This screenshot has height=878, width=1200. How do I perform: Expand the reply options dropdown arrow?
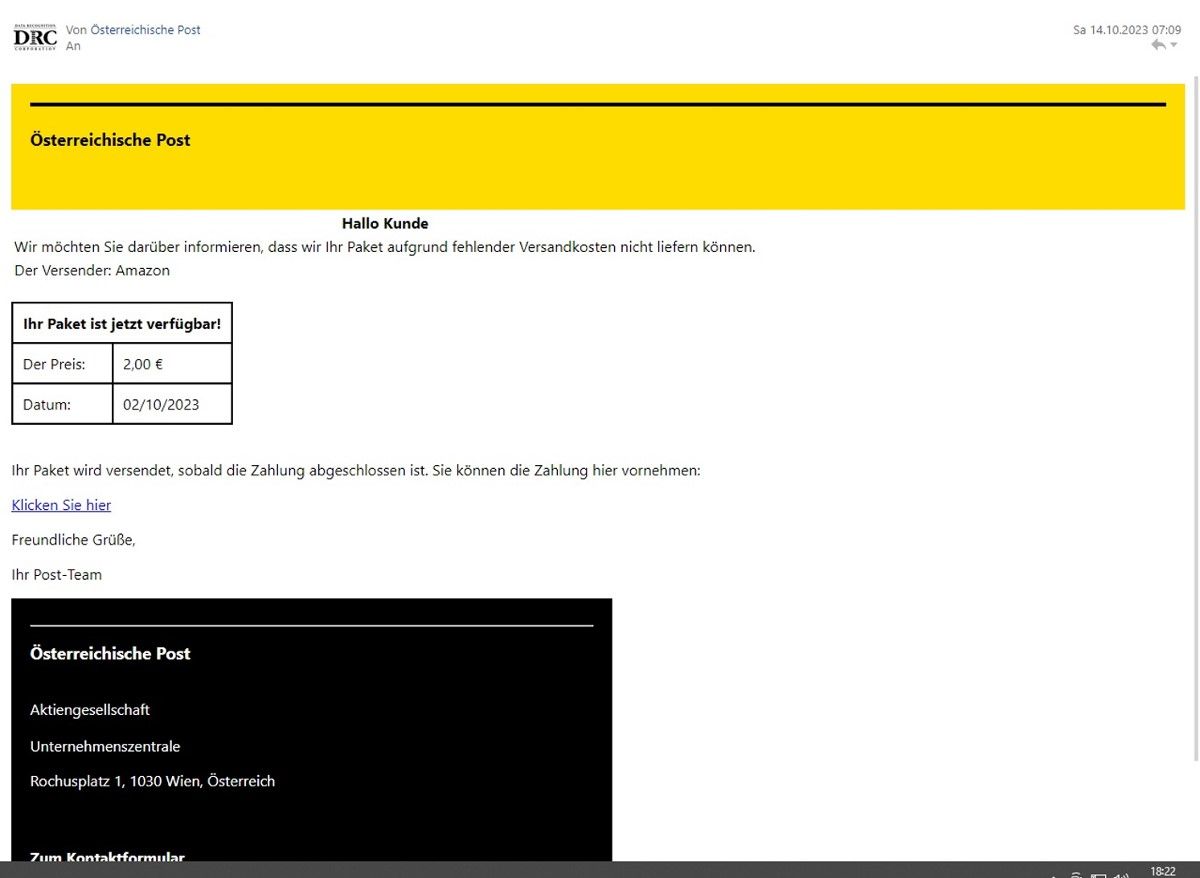point(1174,45)
